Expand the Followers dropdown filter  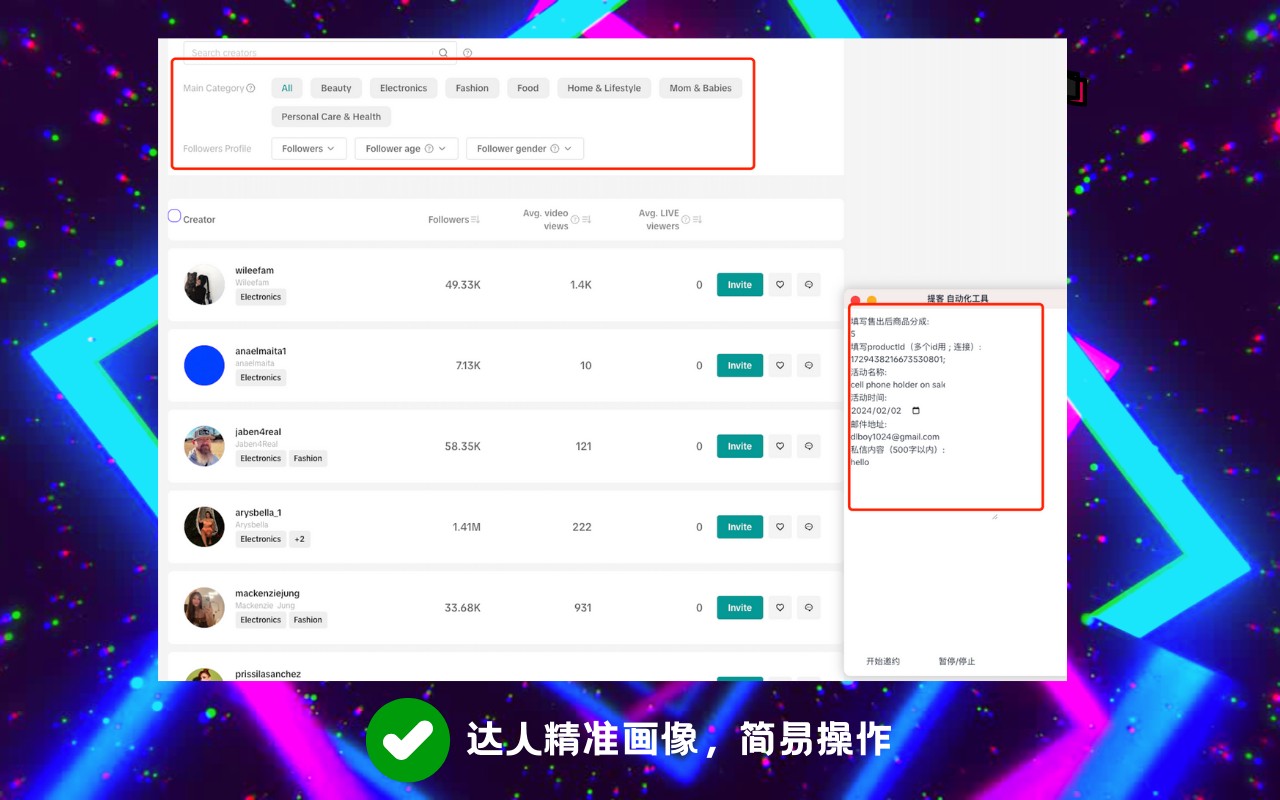click(309, 149)
